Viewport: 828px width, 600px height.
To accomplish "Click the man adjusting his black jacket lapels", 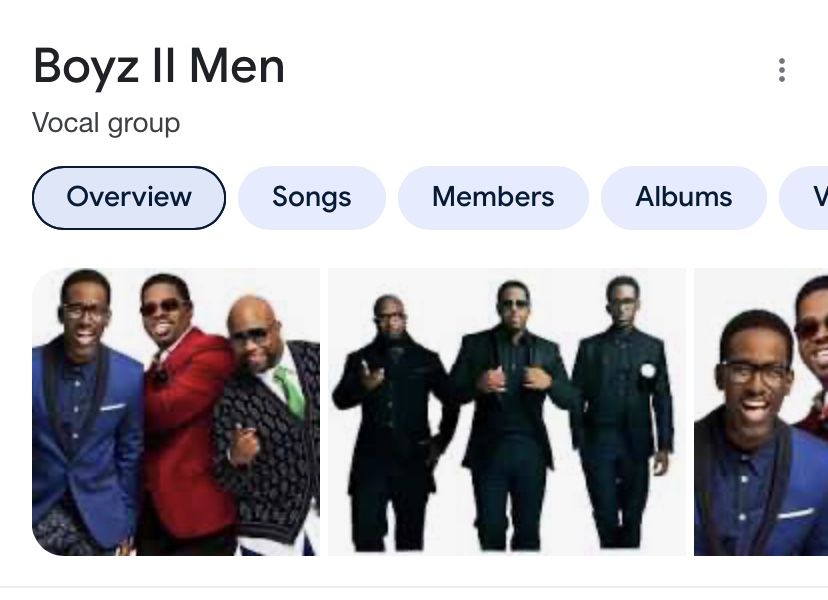I will (510, 417).
